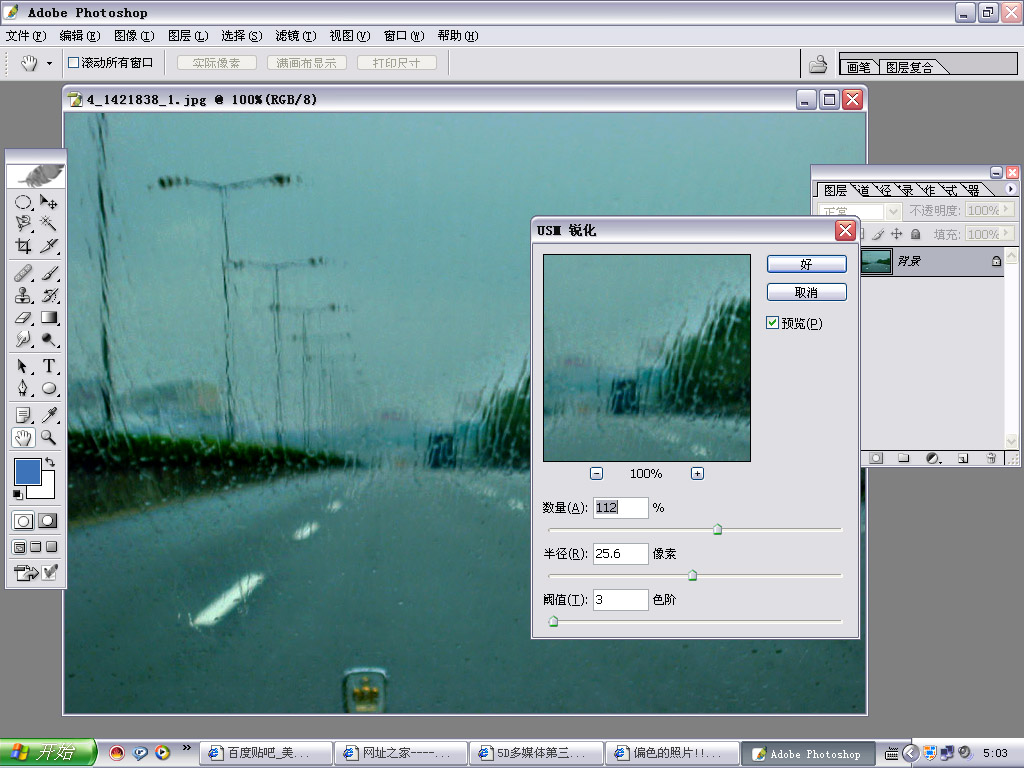The width and height of the screenshot is (1024, 768).
Task: Select the Notes tool
Action: tap(23, 415)
